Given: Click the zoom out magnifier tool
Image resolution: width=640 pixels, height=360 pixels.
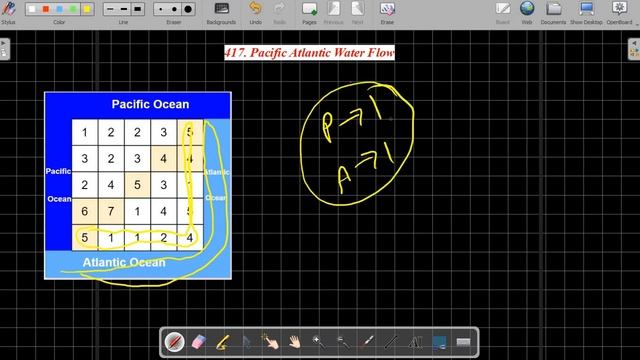Looking at the screenshot, I should click(343, 342).
